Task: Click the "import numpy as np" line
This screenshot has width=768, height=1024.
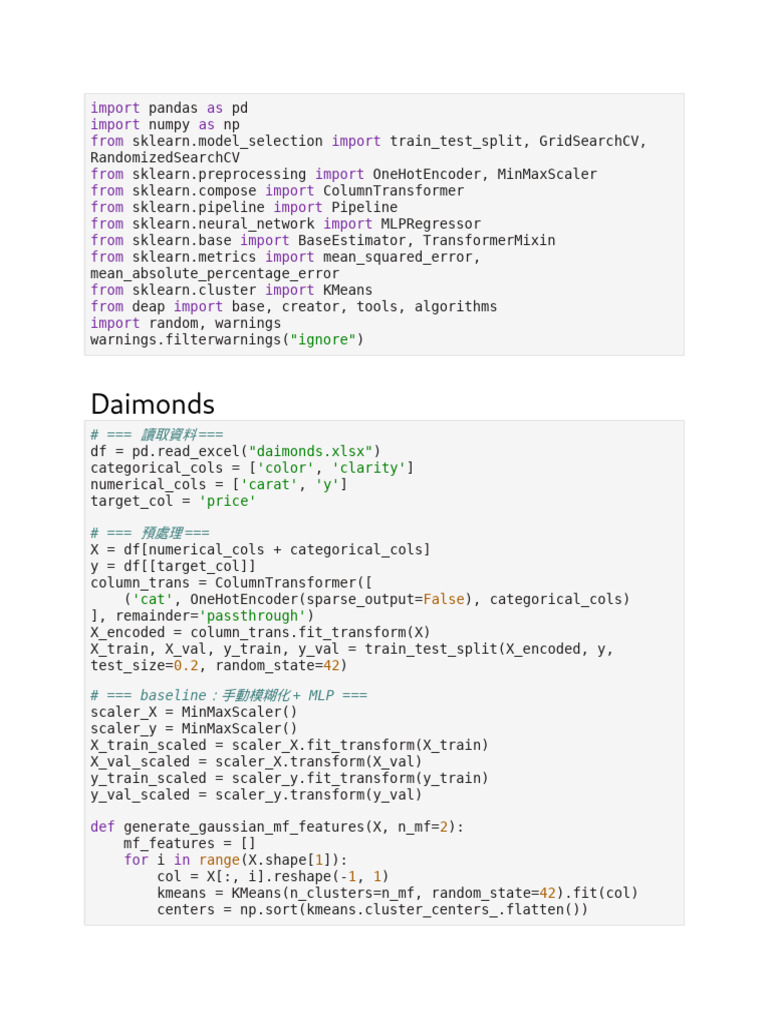Action: point(165,125)
